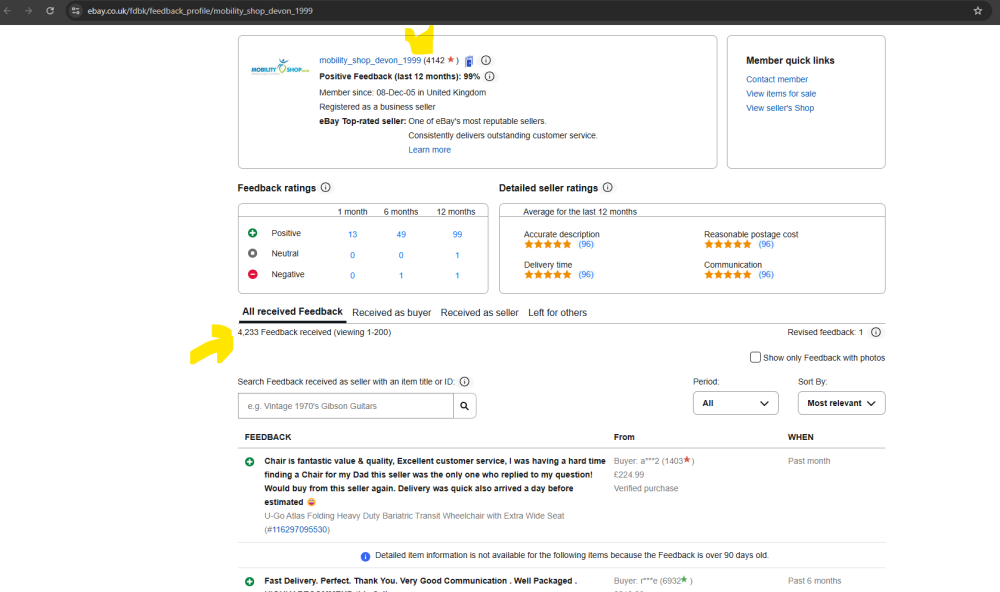This screenshot has height=592, width=1000.
Task: Show info about Feedback ratings
Action: point(326,188)
